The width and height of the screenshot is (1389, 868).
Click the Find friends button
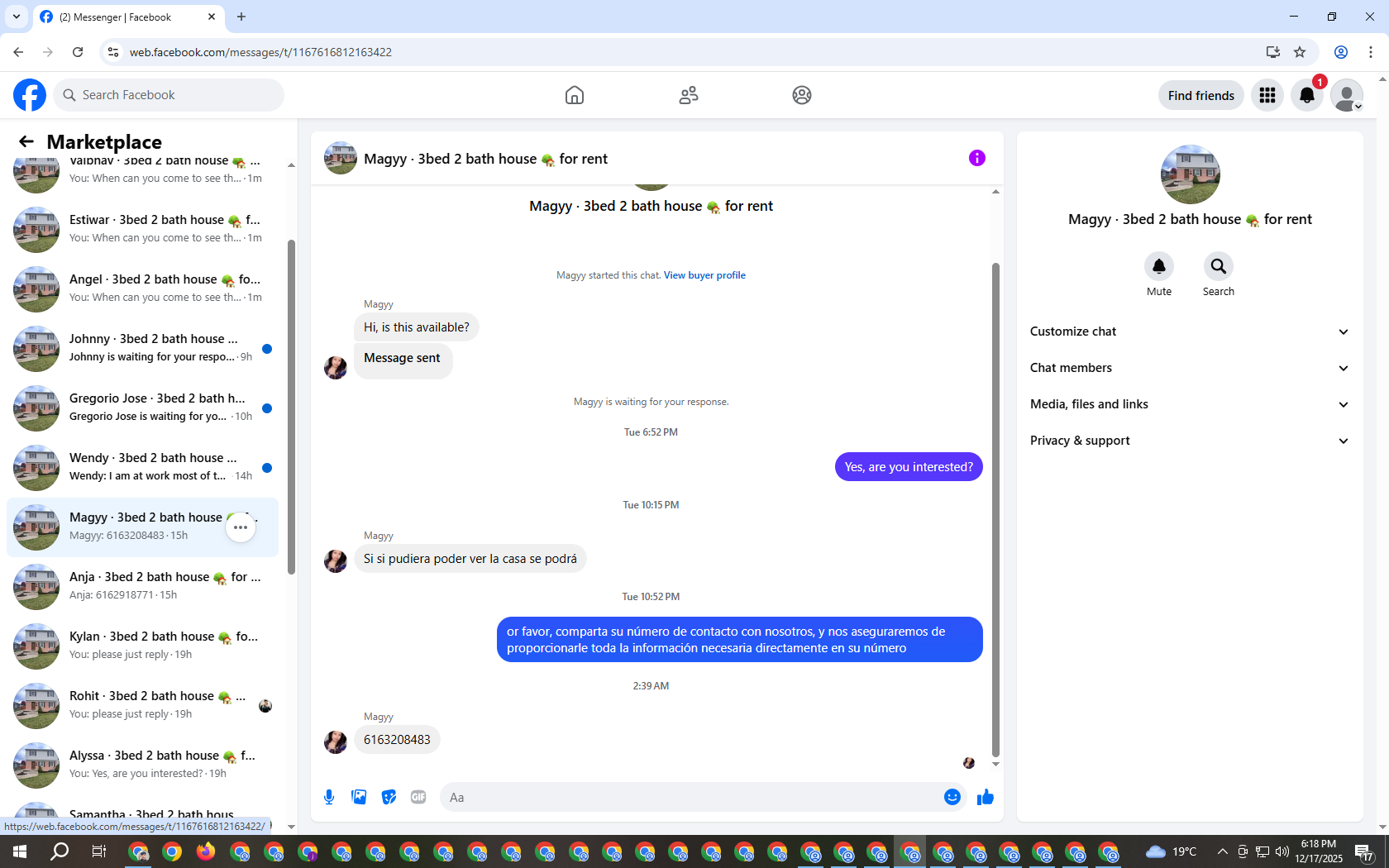1200,95
